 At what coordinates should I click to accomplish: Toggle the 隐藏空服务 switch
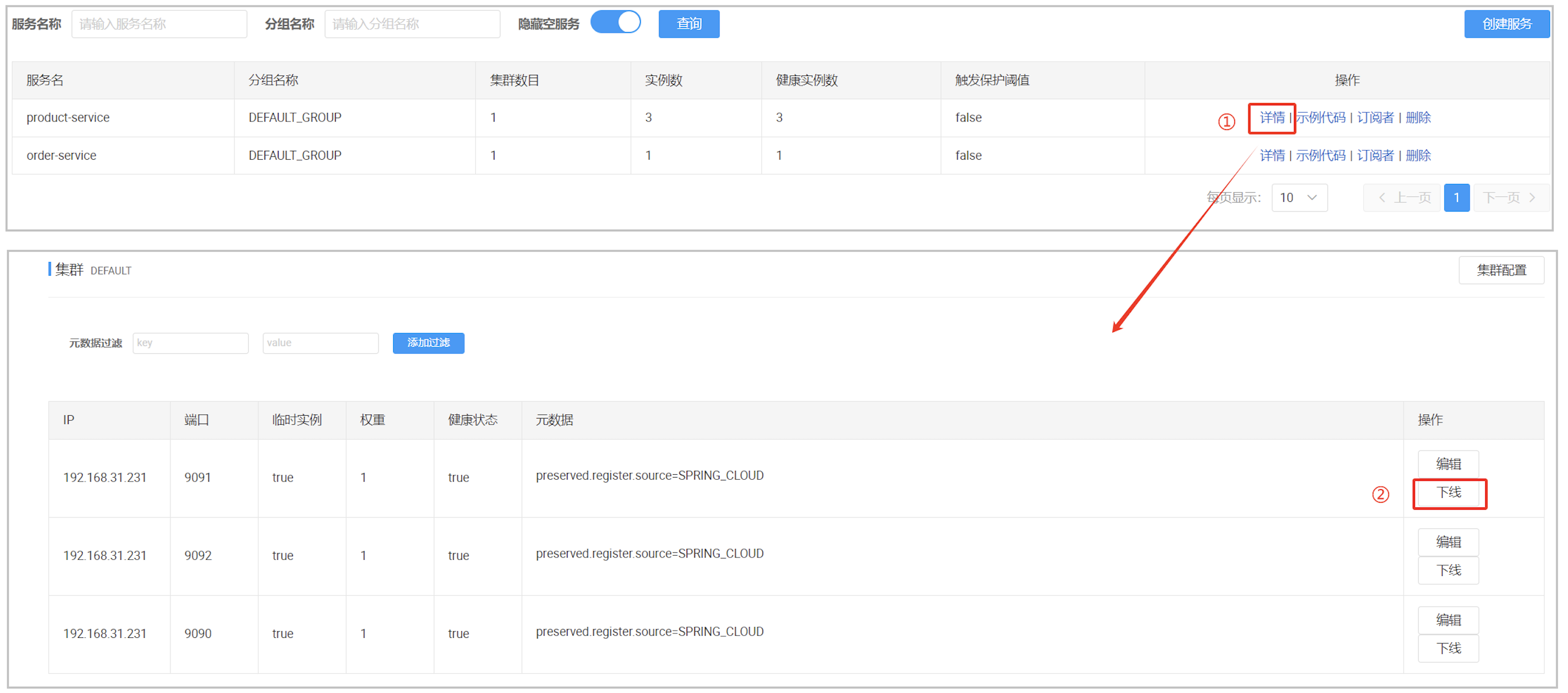tap(615, 23)
